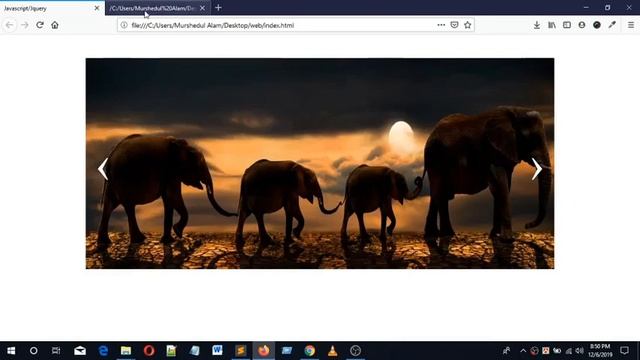Open the Windows Start menu
Viewport: 640px width, 360px height.
point(11,351)
